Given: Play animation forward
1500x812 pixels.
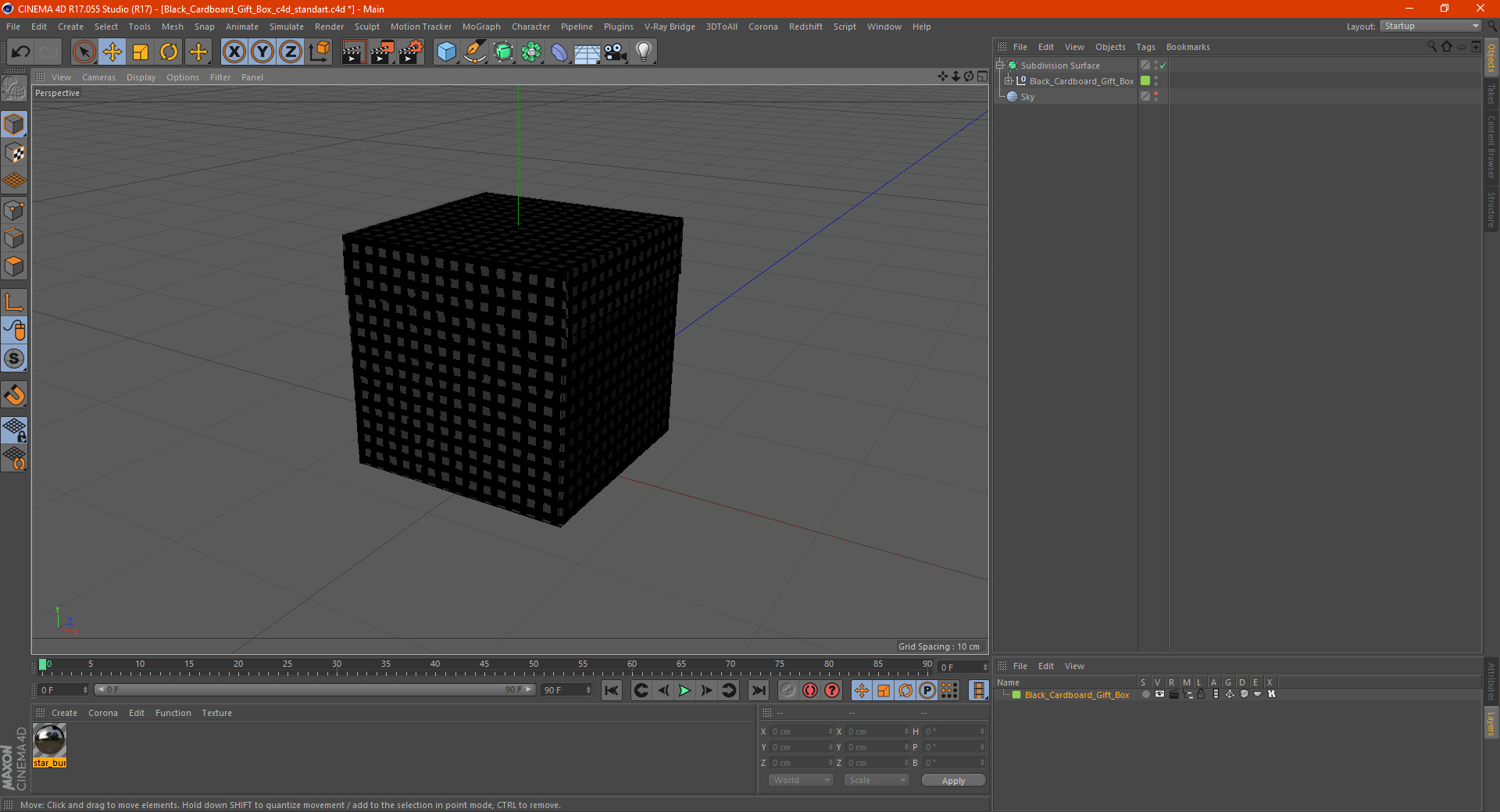Looking at the screenshot, I should [x=684, y=690].
